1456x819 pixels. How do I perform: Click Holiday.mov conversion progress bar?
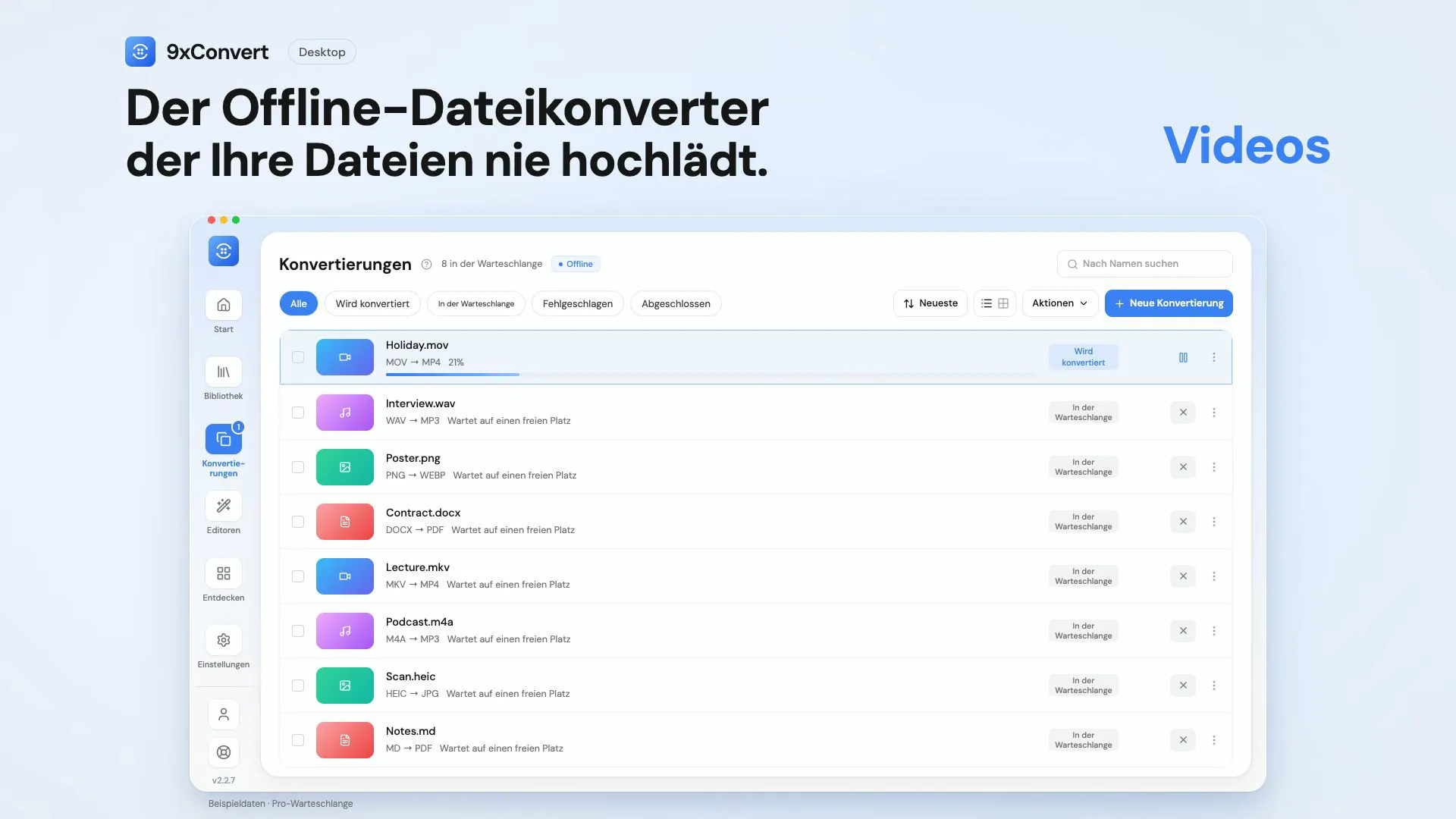711,375
